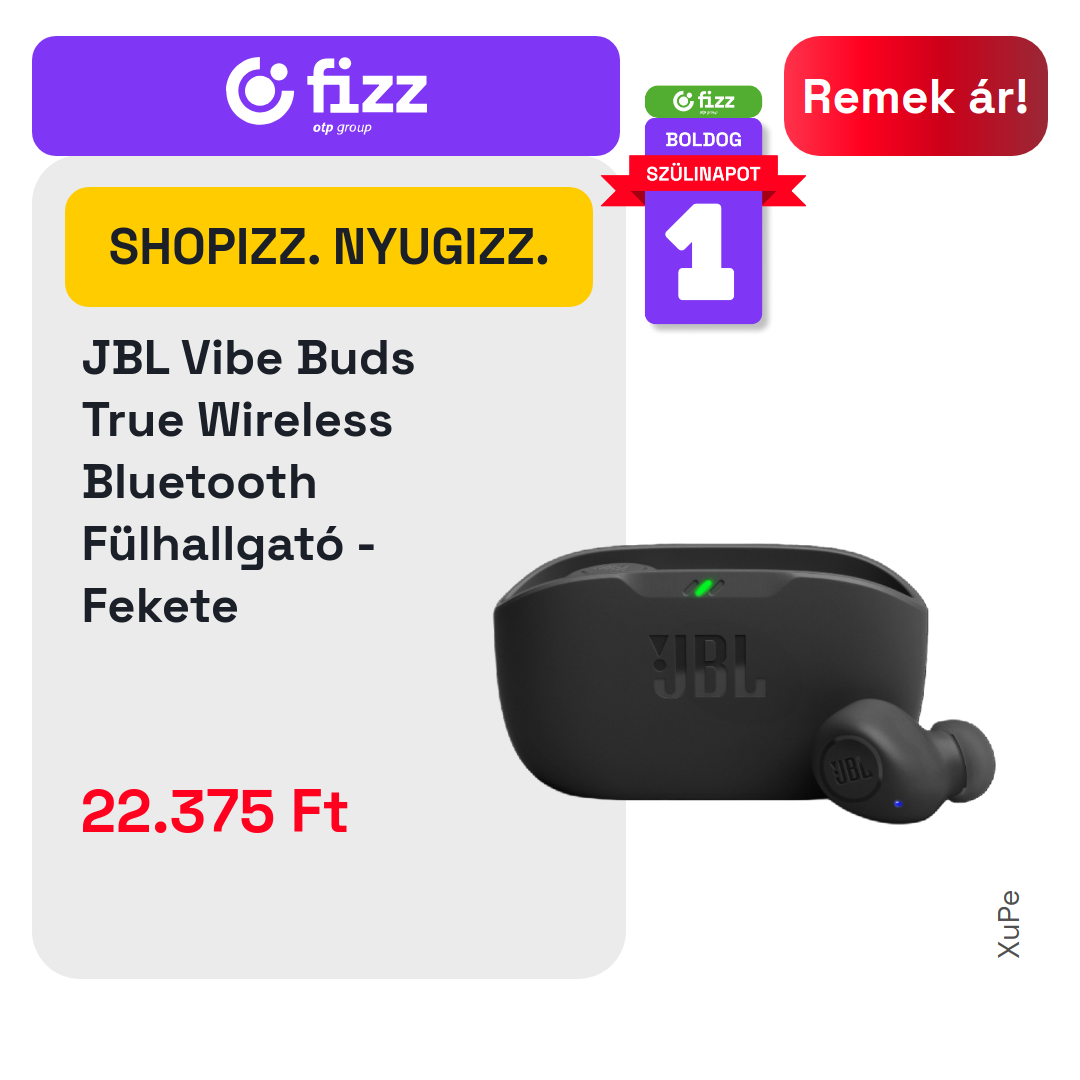The width and height of the screenshot is (1080, 1080).
Task: Click the Fekete color word in title
Action: (160, 606)
